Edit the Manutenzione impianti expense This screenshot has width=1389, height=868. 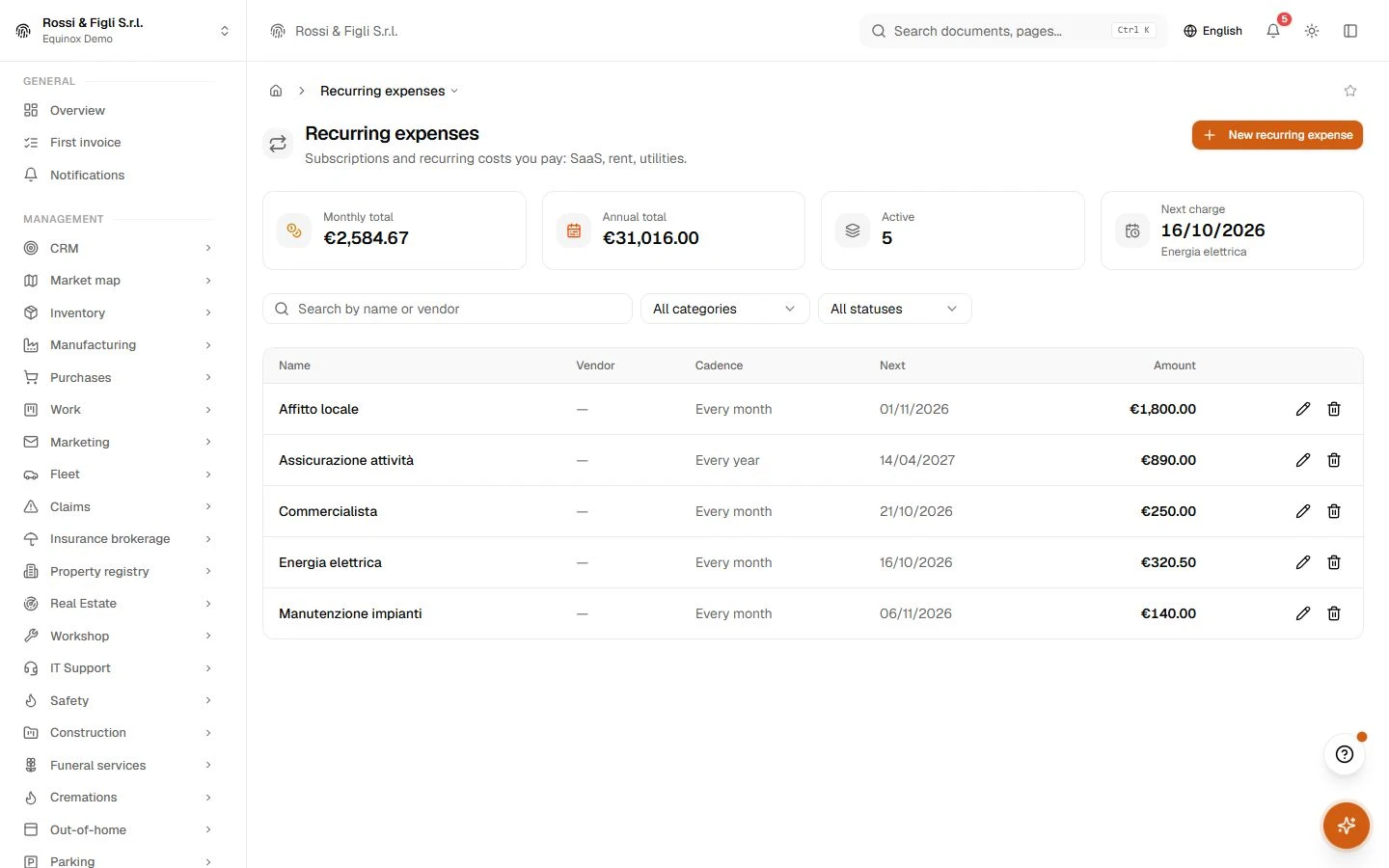pos(1303,613)
